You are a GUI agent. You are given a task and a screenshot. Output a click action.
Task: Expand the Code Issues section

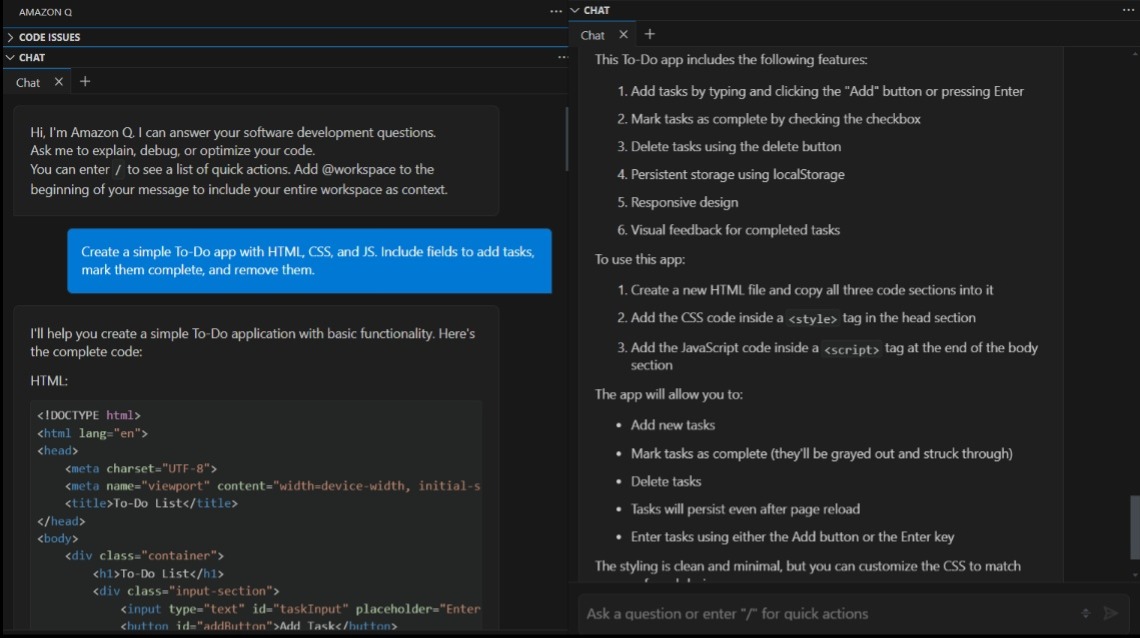10,37
